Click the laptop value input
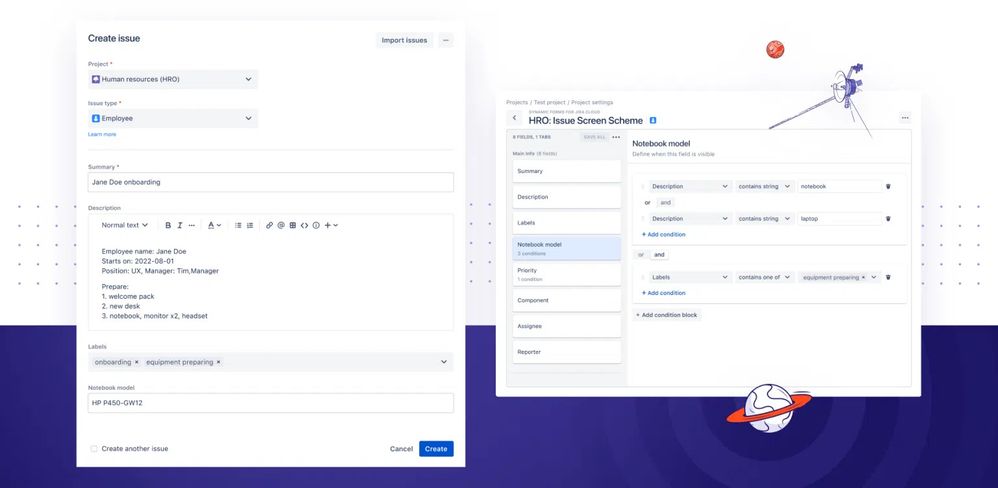 tap(839, 219)
